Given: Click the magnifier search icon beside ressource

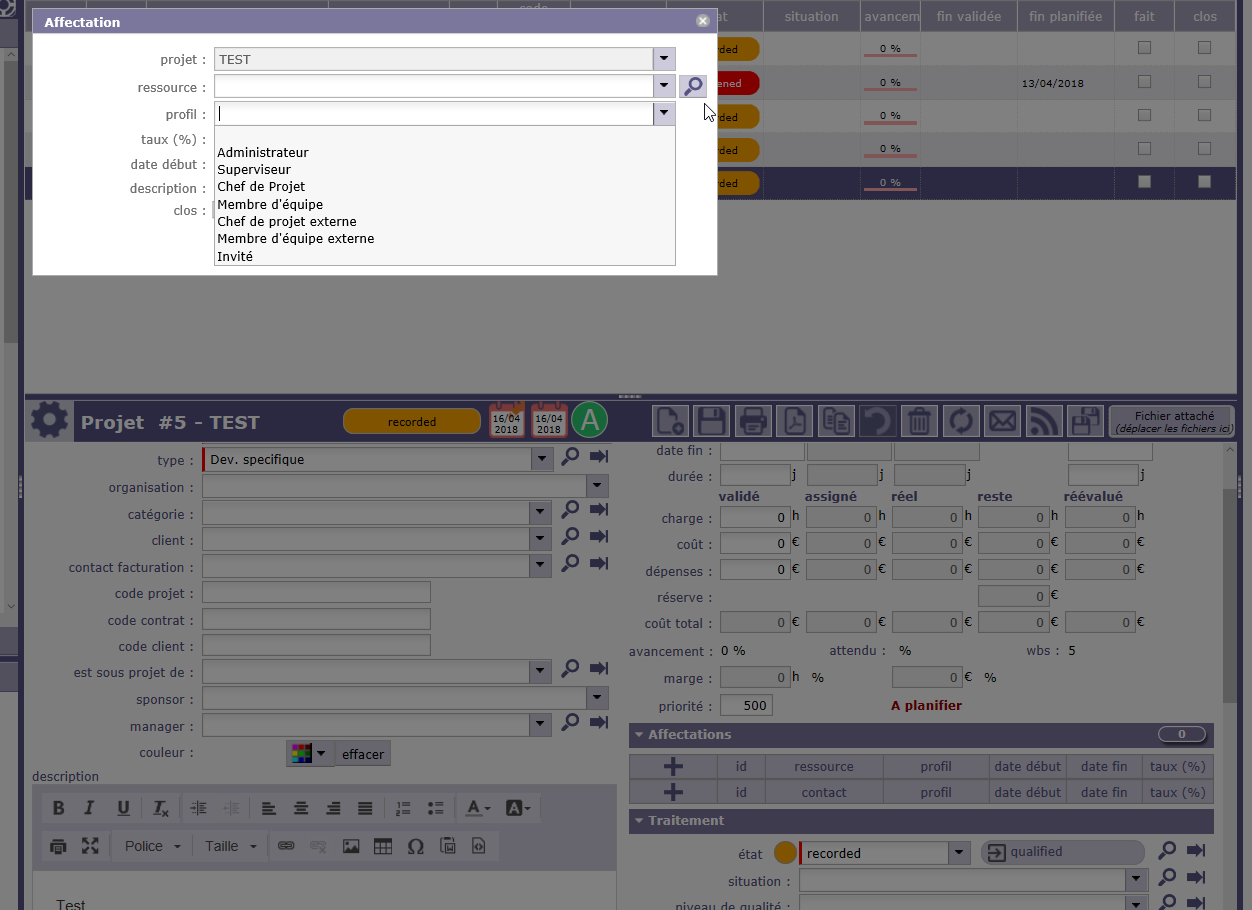Looking at the screenshot, I should click(693, 87).
